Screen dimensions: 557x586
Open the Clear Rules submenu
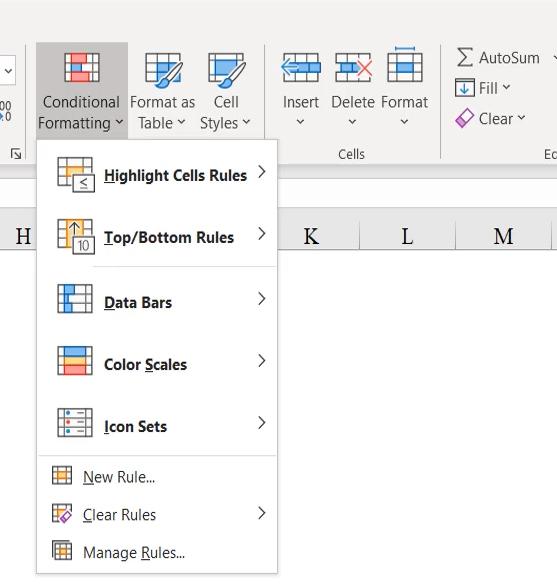(157, 514)
